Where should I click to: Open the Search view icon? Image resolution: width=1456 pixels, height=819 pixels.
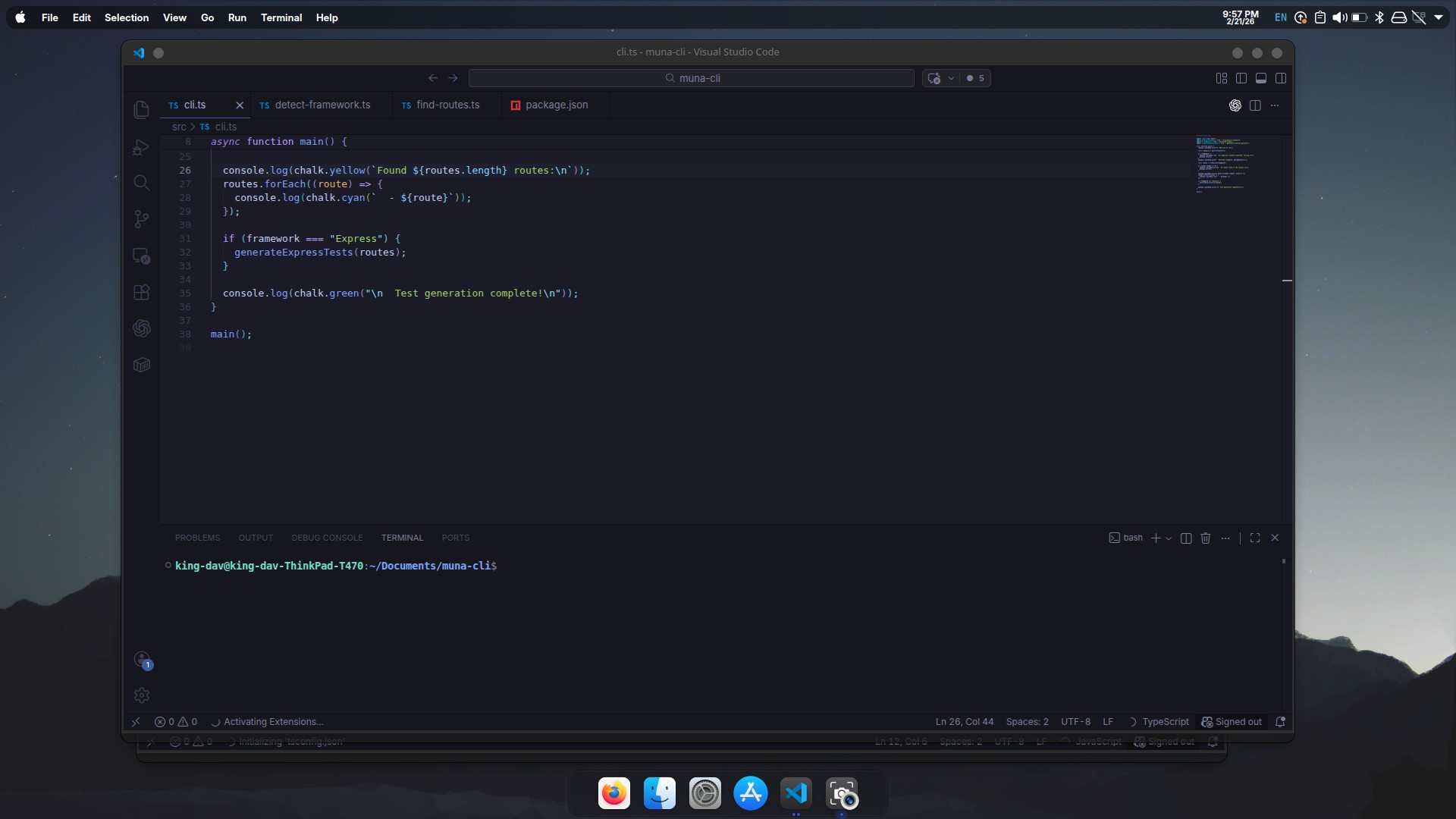point(141,183)
